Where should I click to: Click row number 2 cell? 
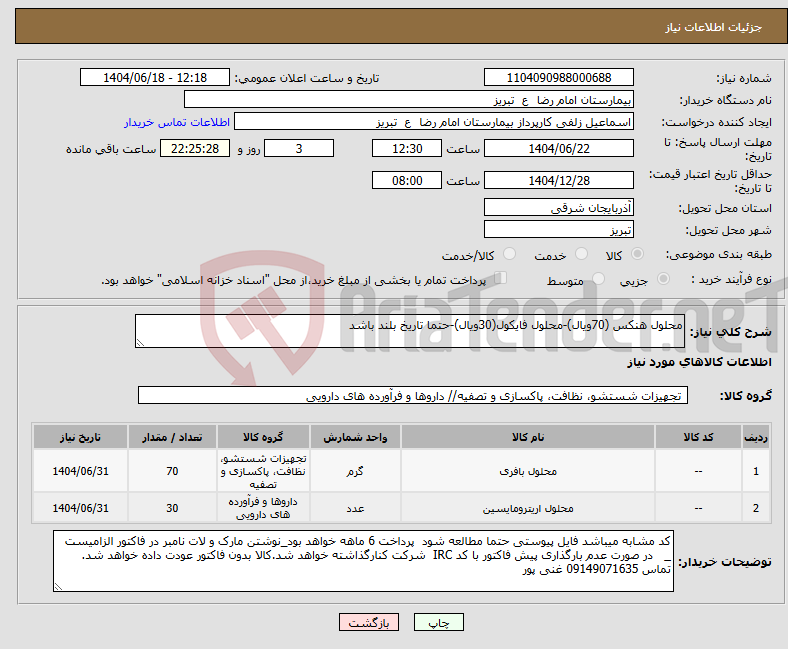click(x=756, y=508)
